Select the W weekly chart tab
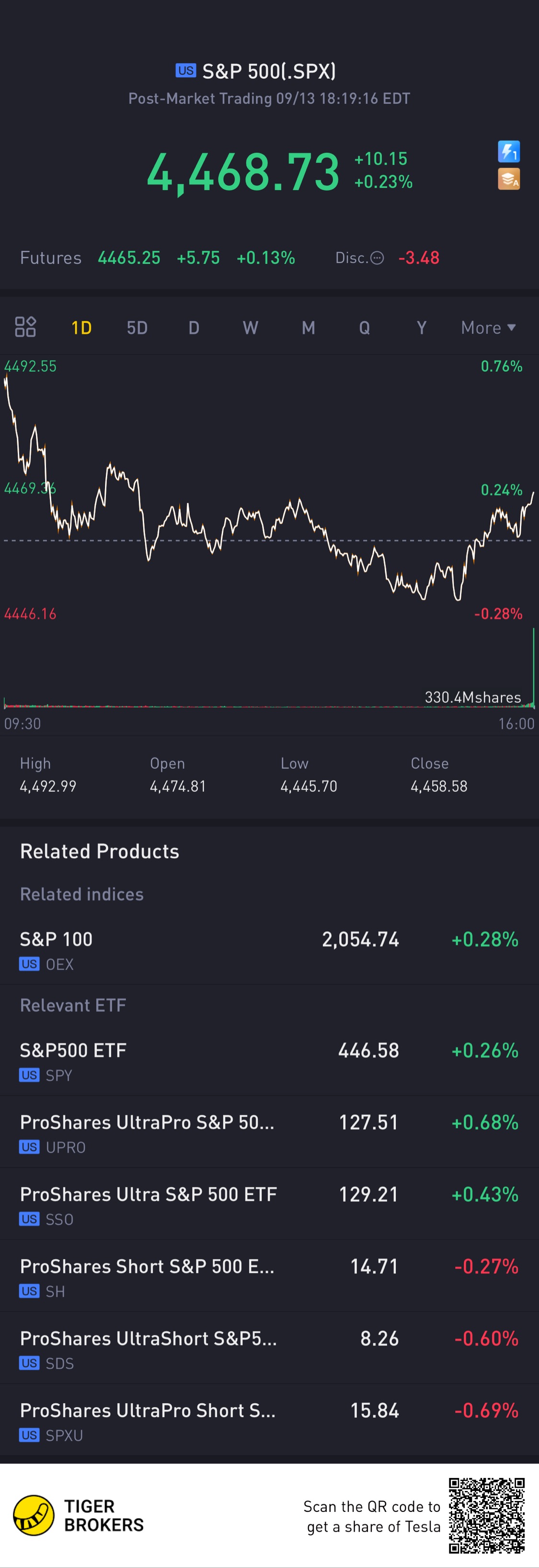This screenshot has height=1568, width=539. pyautogui.click(x=250, y=328)
